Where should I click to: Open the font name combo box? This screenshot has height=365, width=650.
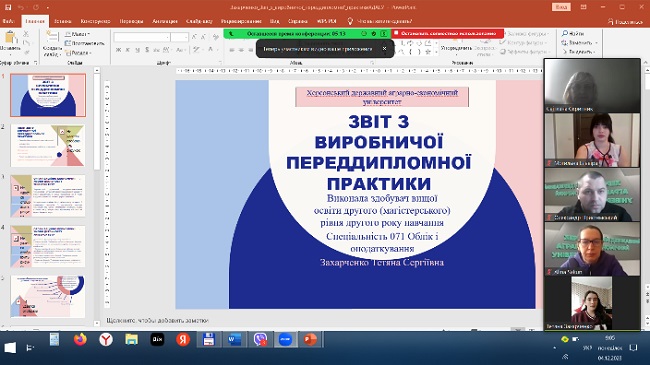[142, 37]
